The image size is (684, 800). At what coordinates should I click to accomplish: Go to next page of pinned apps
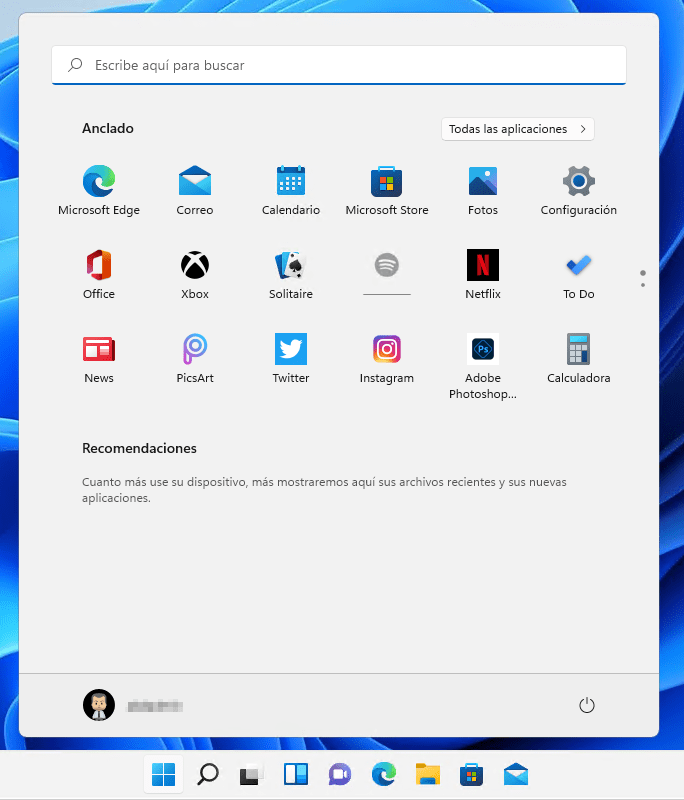point(643,285)
